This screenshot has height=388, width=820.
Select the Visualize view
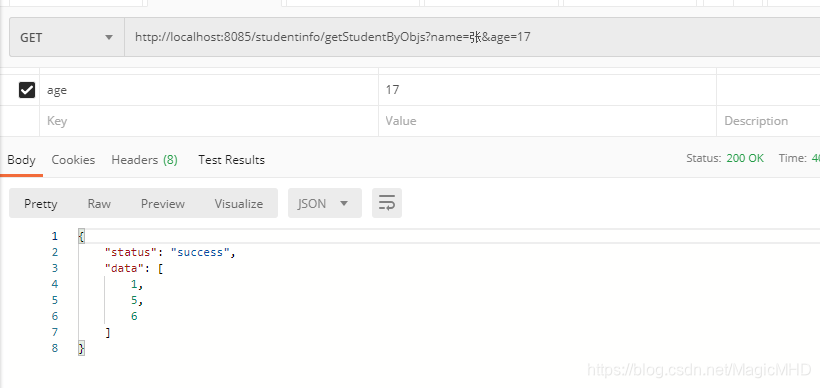tap(238, 203)
